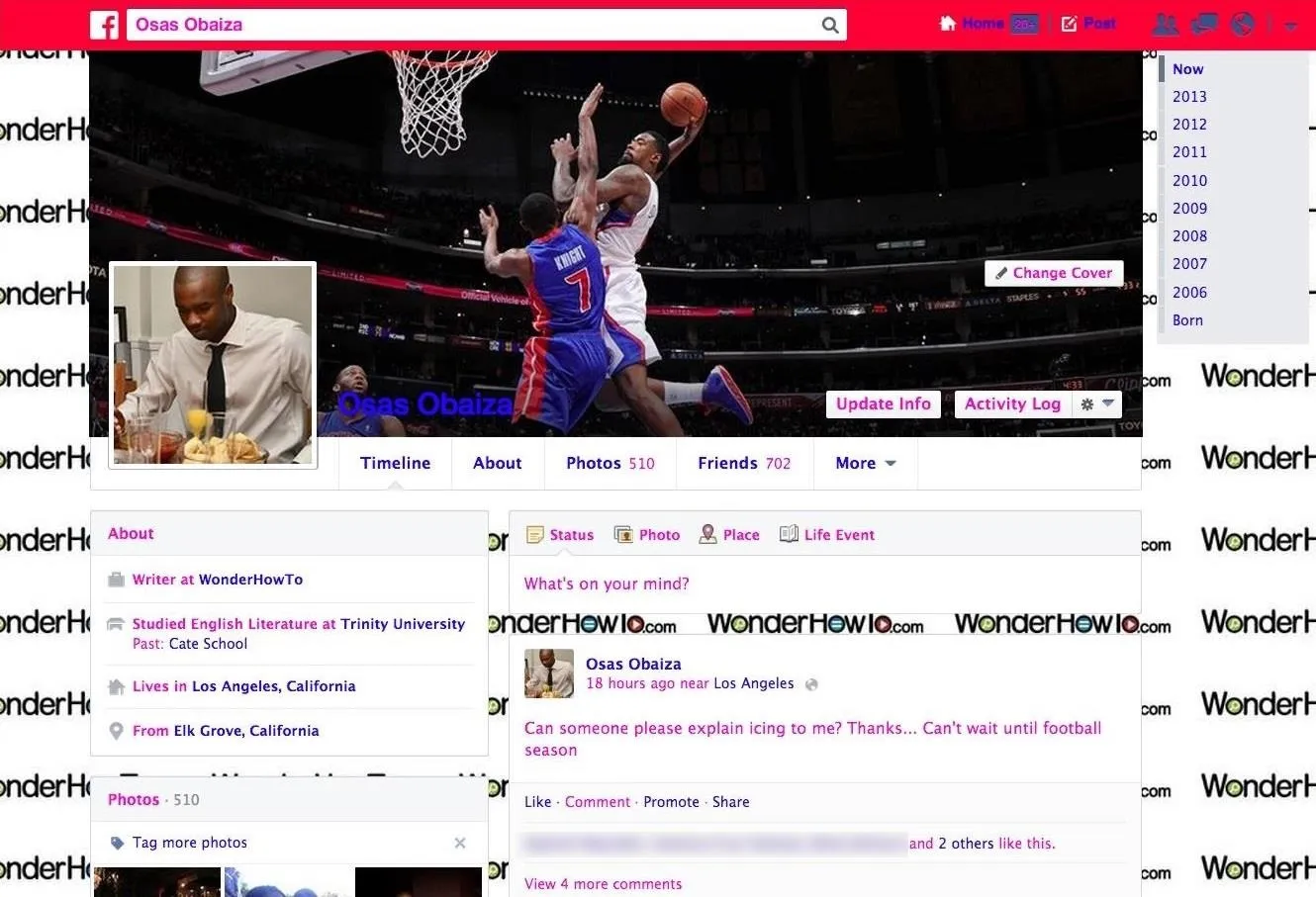Open the About section heading link

(x=131, y=534)
